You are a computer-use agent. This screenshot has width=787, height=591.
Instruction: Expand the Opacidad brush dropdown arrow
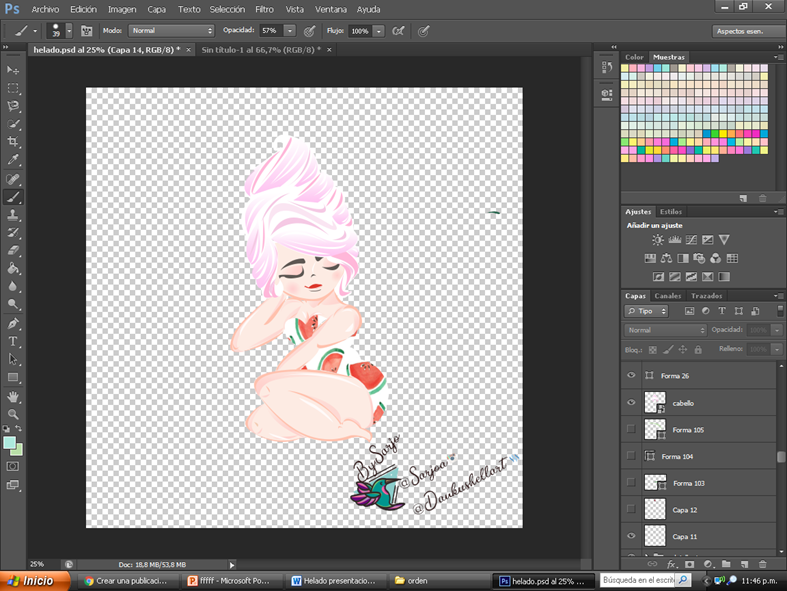click(x=290, y=31)
